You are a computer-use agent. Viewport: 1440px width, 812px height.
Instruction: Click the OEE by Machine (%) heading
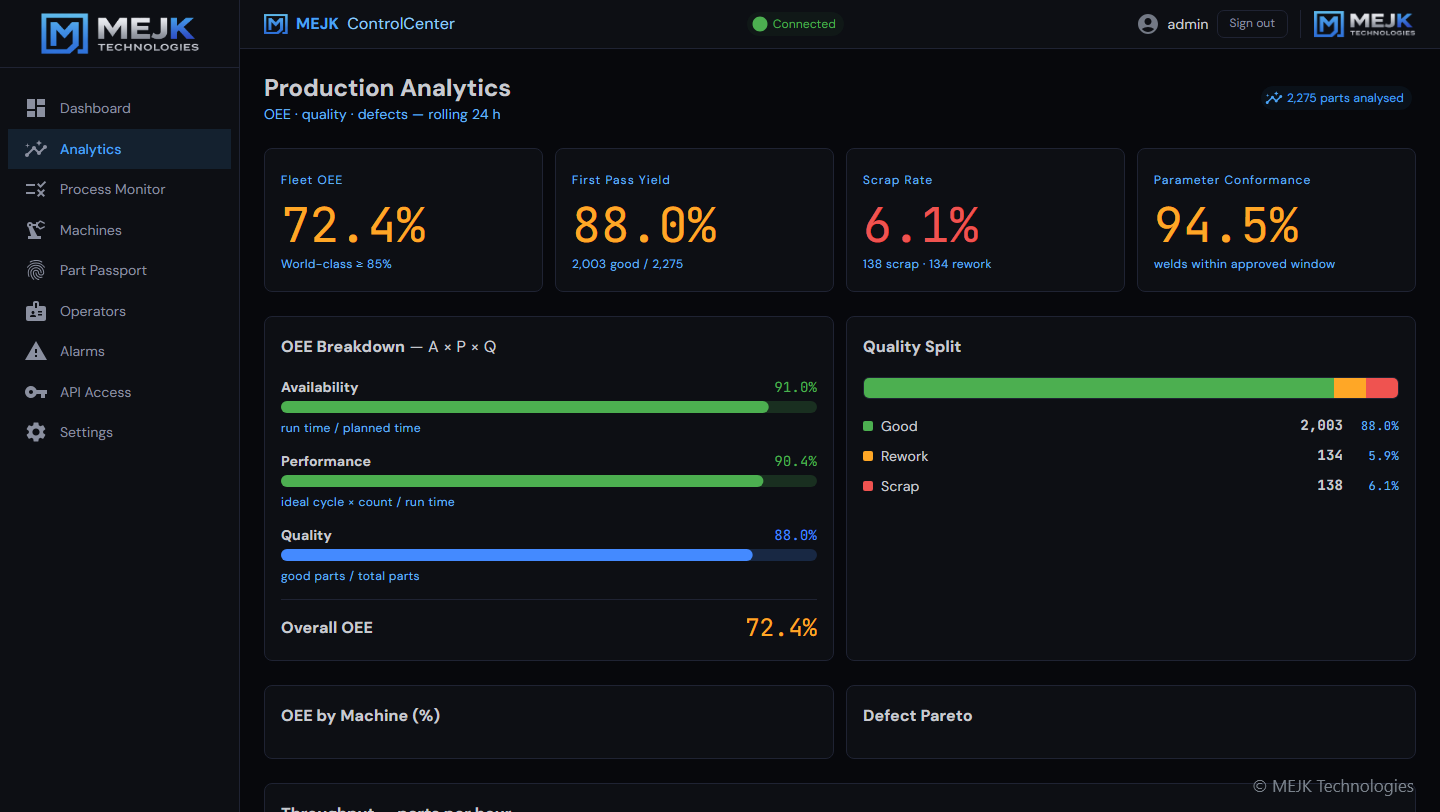(360, 716)
